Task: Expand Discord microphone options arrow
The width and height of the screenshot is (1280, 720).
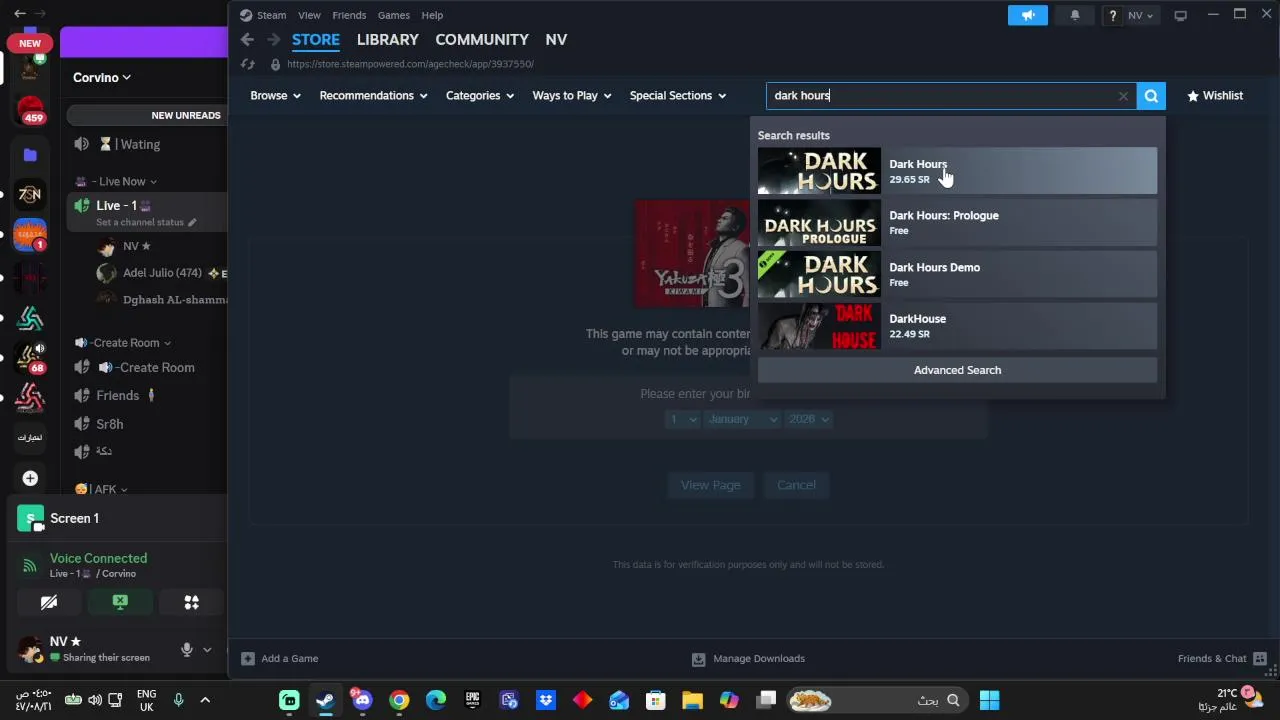Action: click(207, 649)
